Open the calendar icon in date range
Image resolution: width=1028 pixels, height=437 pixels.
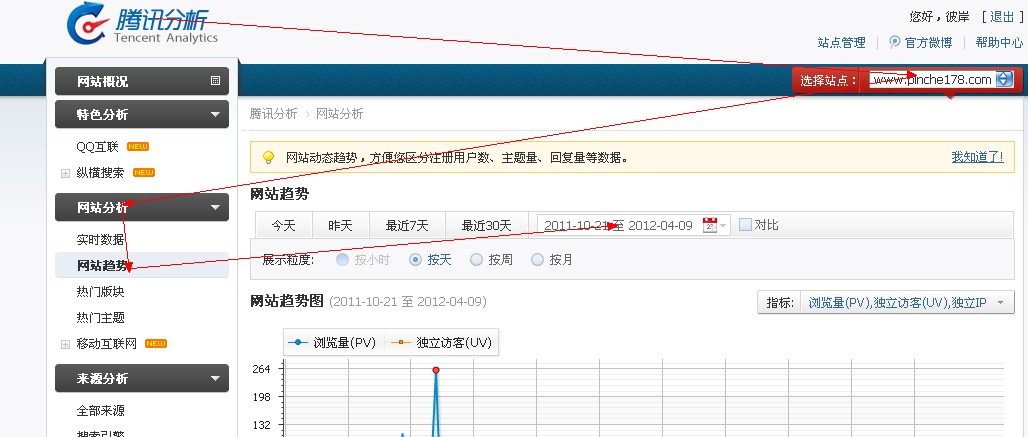point(709,225)
